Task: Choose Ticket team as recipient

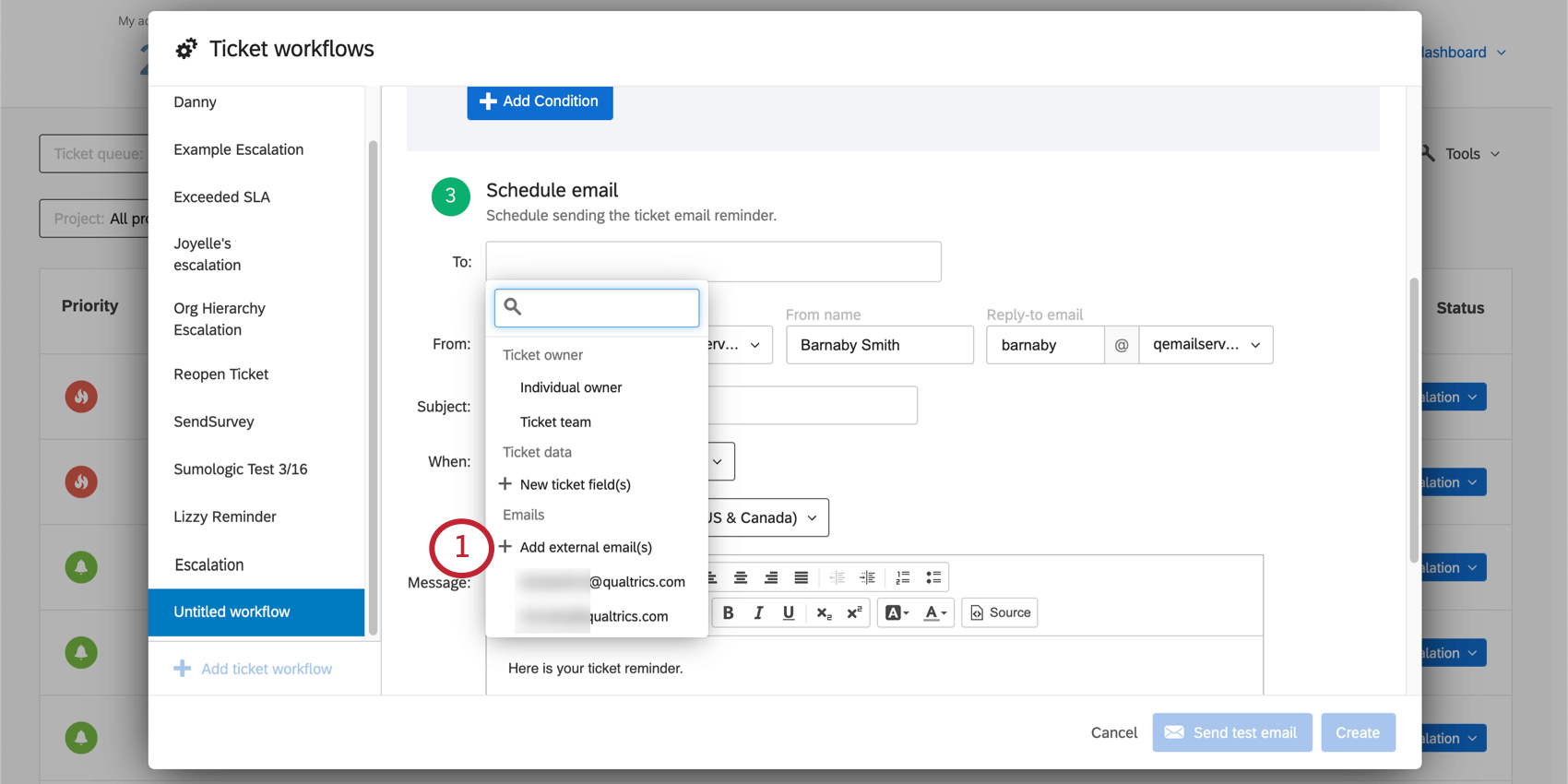Action: [555, 422]
